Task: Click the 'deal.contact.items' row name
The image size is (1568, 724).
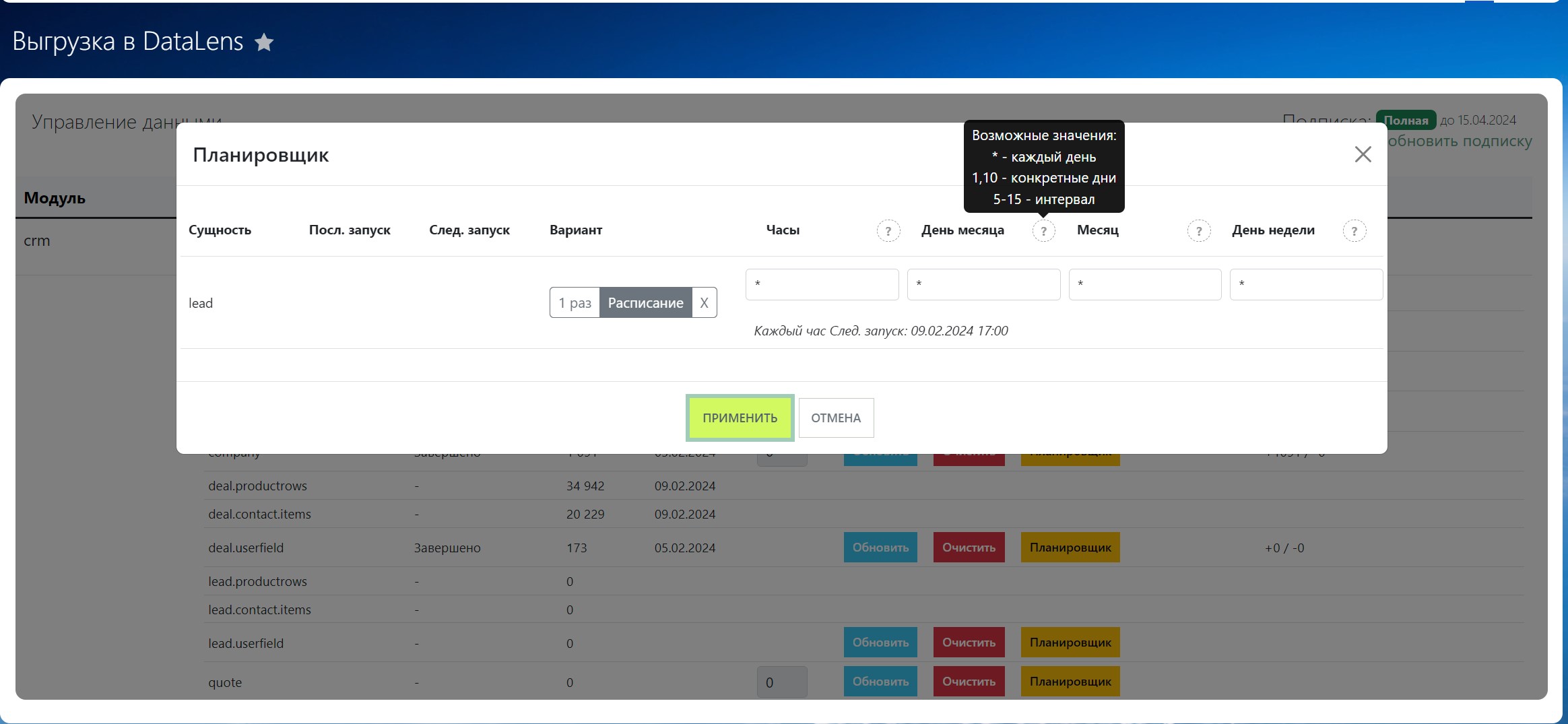Action: click(x=259, y=514)
